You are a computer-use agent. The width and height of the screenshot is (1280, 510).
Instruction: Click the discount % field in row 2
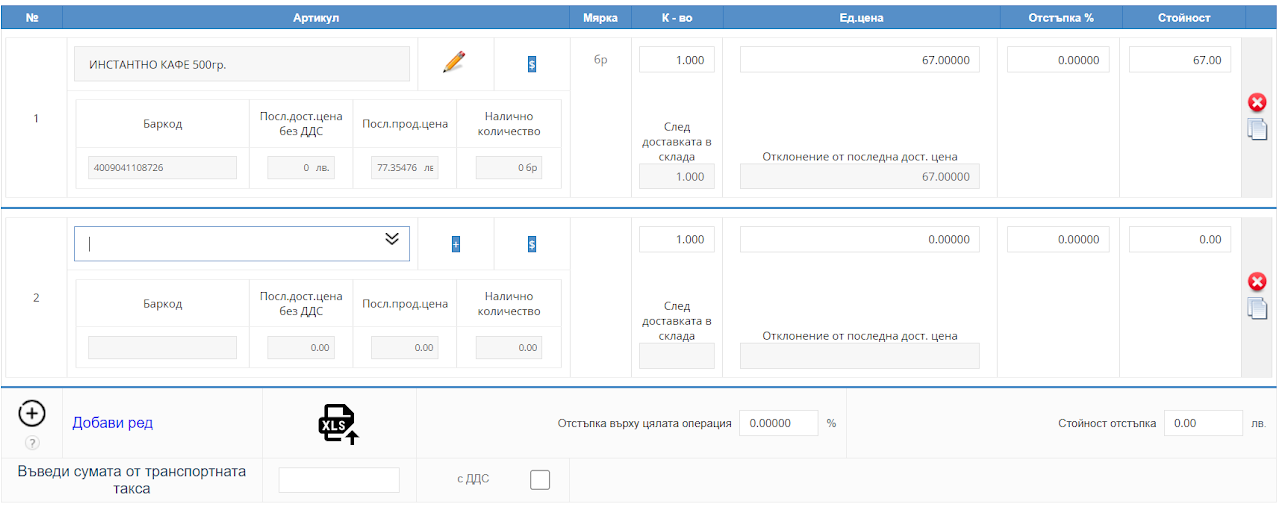[1059, 239]
